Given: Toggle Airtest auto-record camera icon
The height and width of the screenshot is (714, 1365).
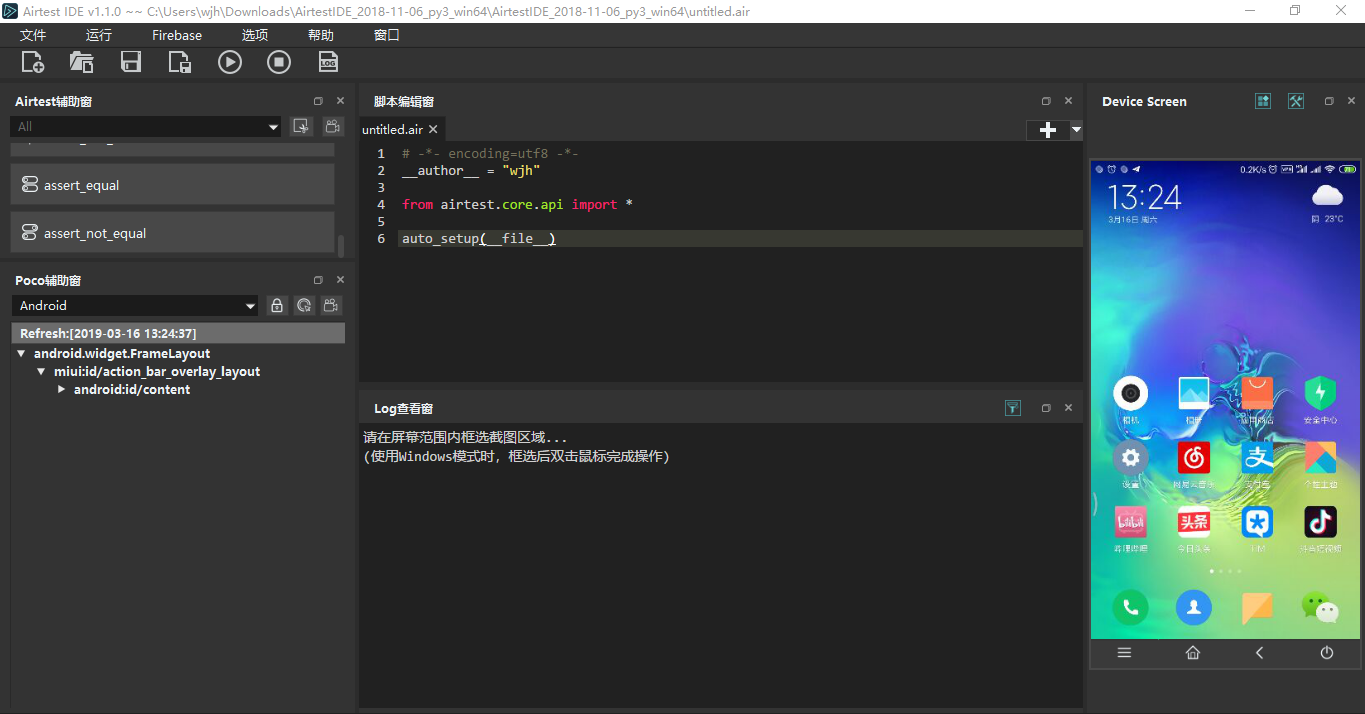Looking at the screenshot, I should pos(332,126).
